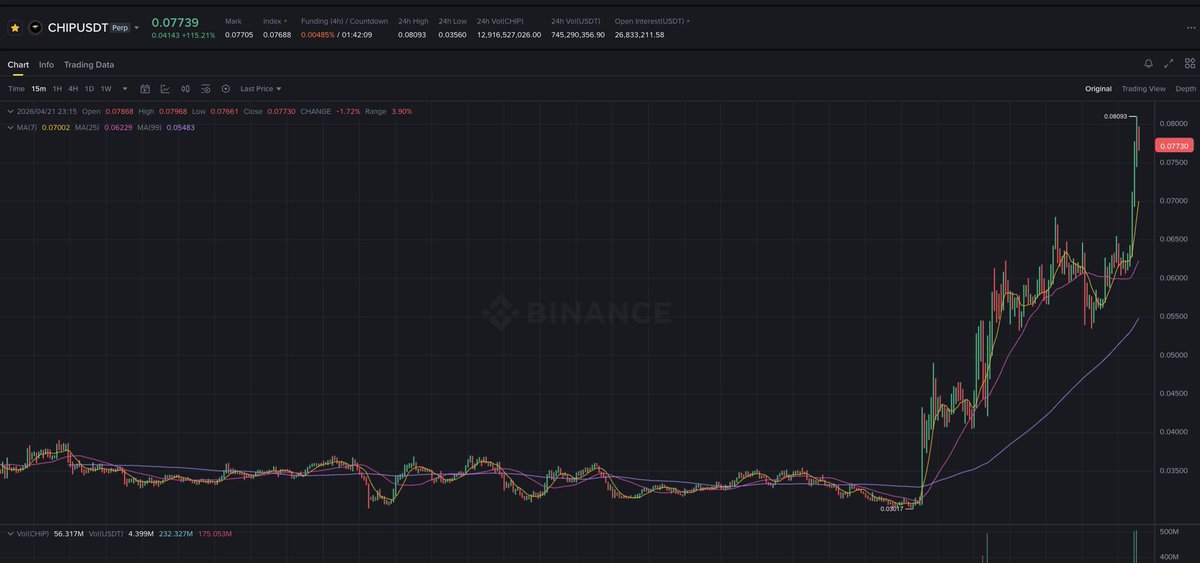Click the funding rate 0.00485%
Image resolution: width=1200 pixels, height=563 pixels.
point(319,35)
